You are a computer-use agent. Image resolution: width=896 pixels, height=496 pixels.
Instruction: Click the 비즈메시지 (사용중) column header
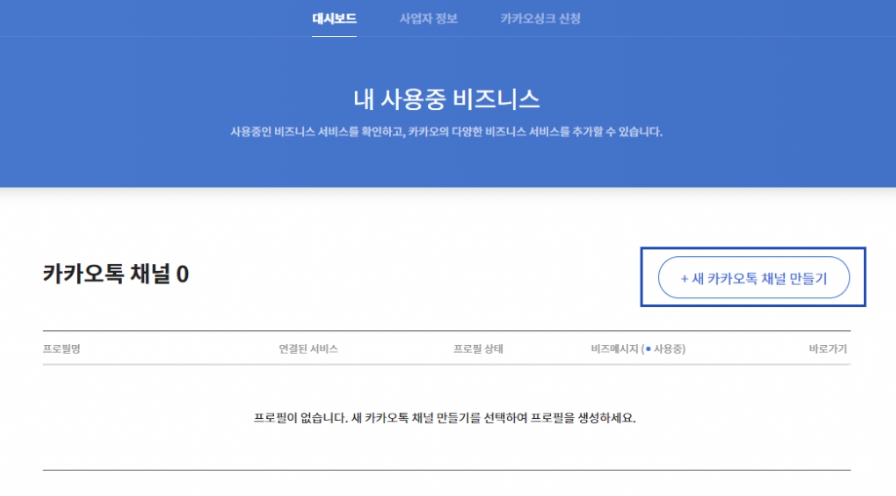pos(638,349)
